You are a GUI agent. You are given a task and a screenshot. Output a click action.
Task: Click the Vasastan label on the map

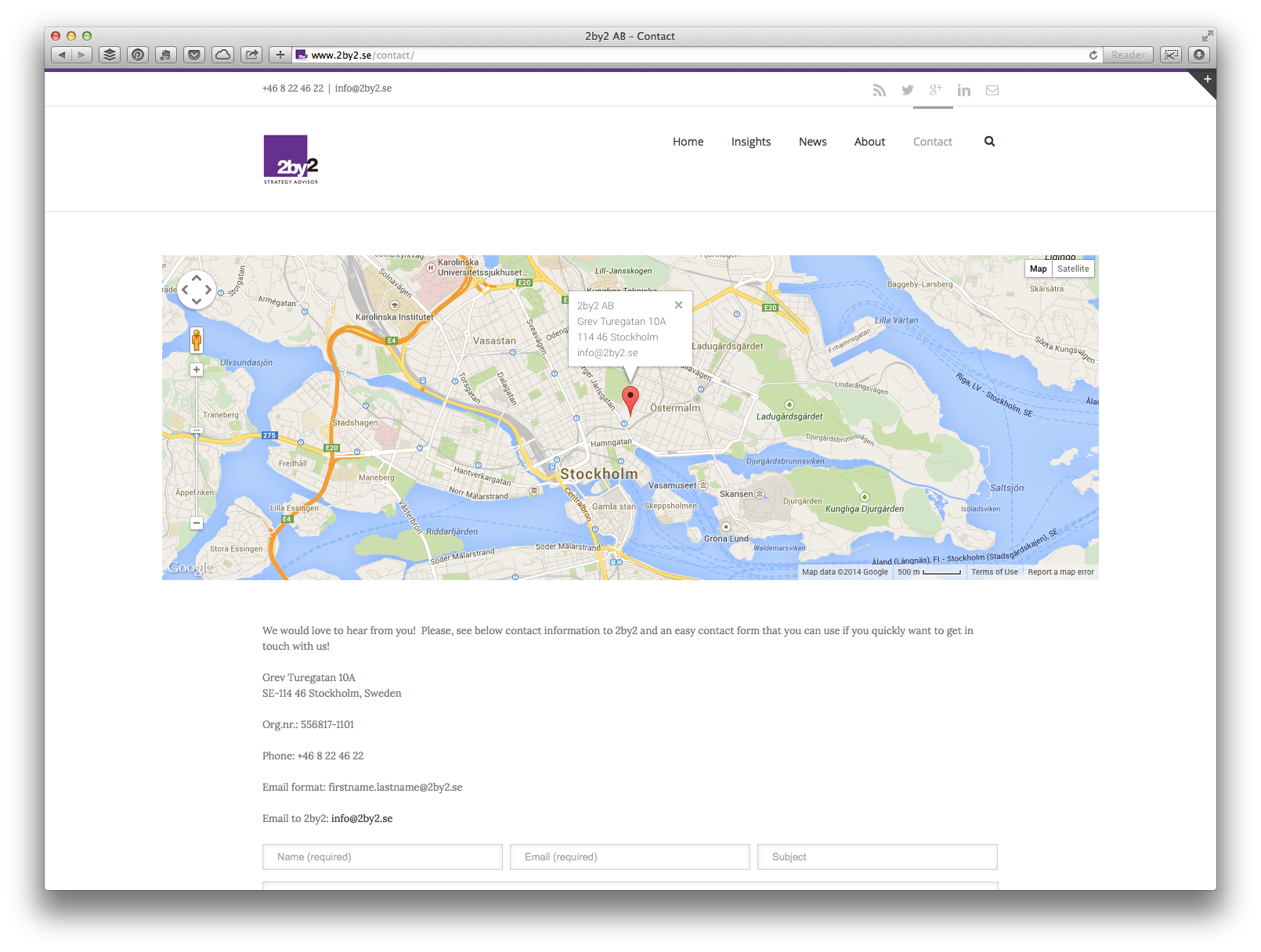[494, 341]
